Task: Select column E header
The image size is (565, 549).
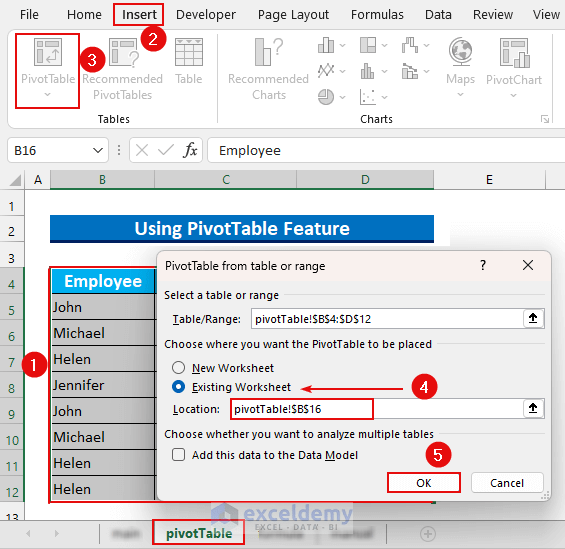Action: (x=489, y=179)
